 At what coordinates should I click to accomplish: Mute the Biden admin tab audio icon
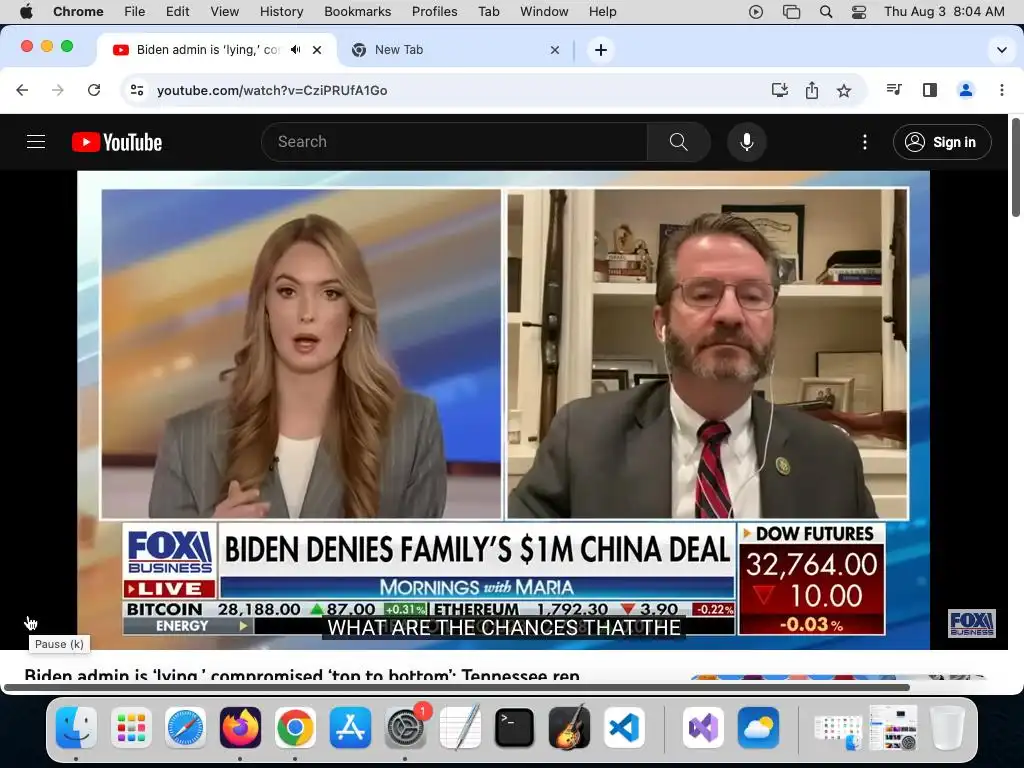point(296,50)
